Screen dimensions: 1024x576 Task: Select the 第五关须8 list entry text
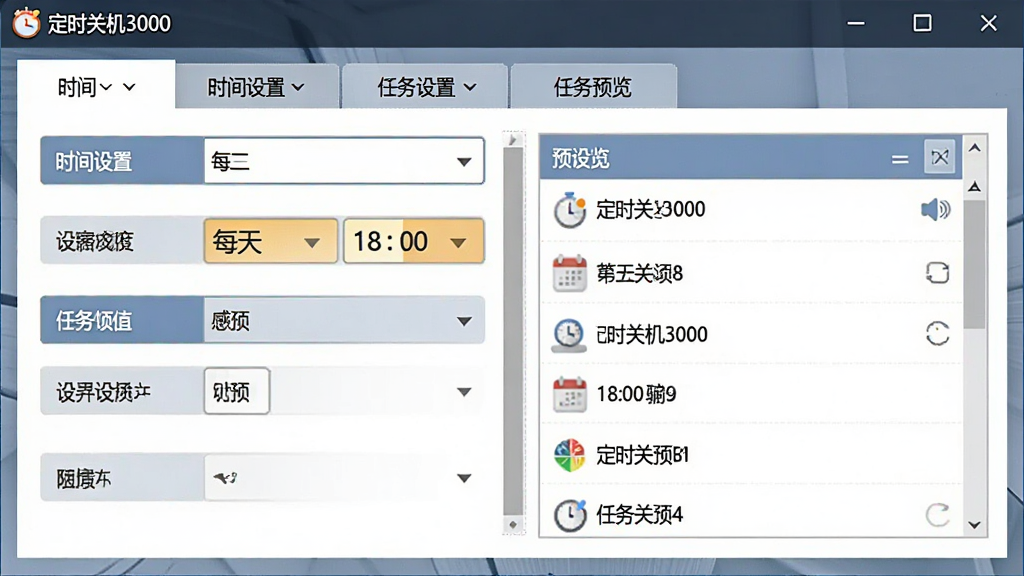click(639, 274)
